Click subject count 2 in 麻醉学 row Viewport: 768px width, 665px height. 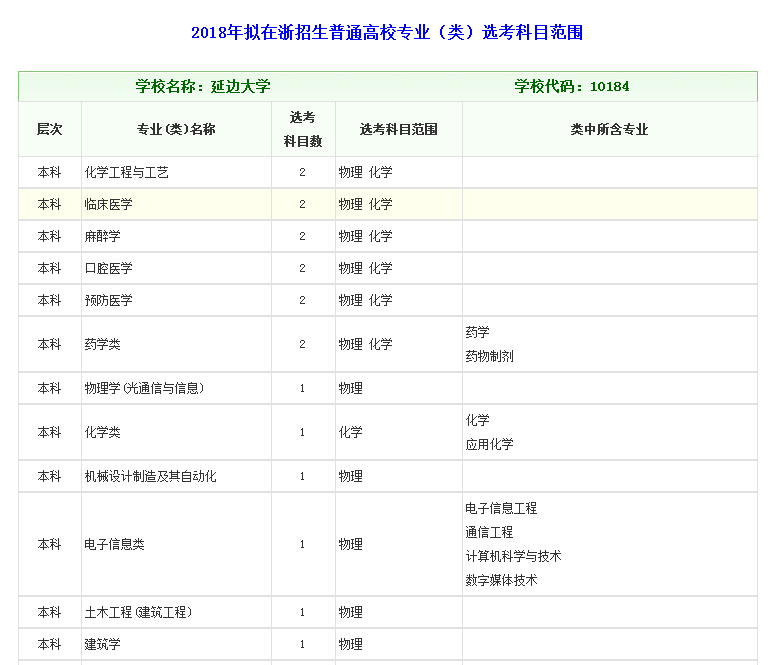point(302,236)
